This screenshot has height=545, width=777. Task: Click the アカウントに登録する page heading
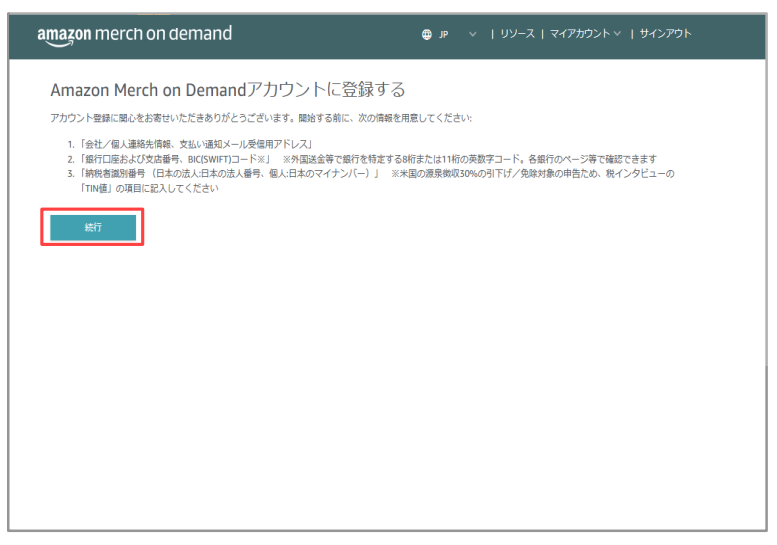coord(228,90)
